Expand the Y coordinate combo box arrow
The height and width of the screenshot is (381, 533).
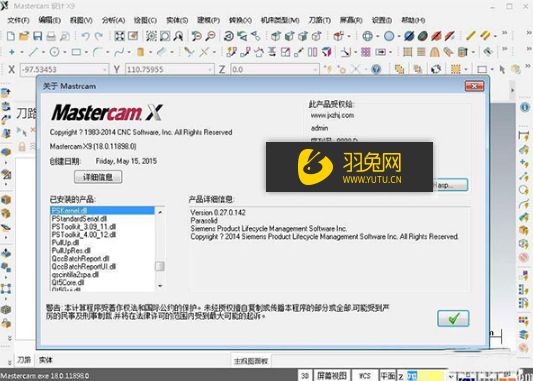click(210, 70)
